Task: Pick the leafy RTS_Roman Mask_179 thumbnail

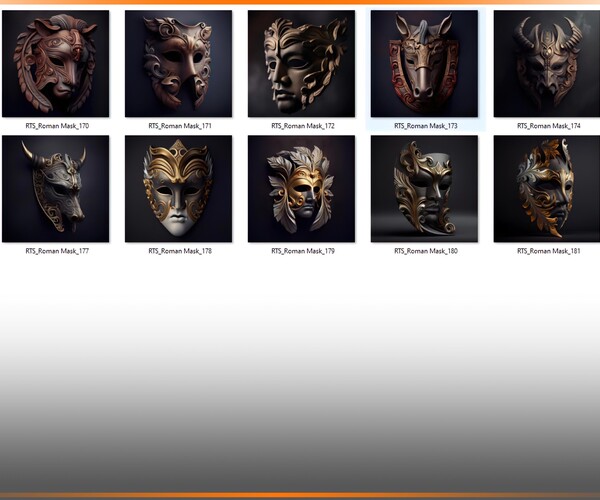Action: point(301,189)
